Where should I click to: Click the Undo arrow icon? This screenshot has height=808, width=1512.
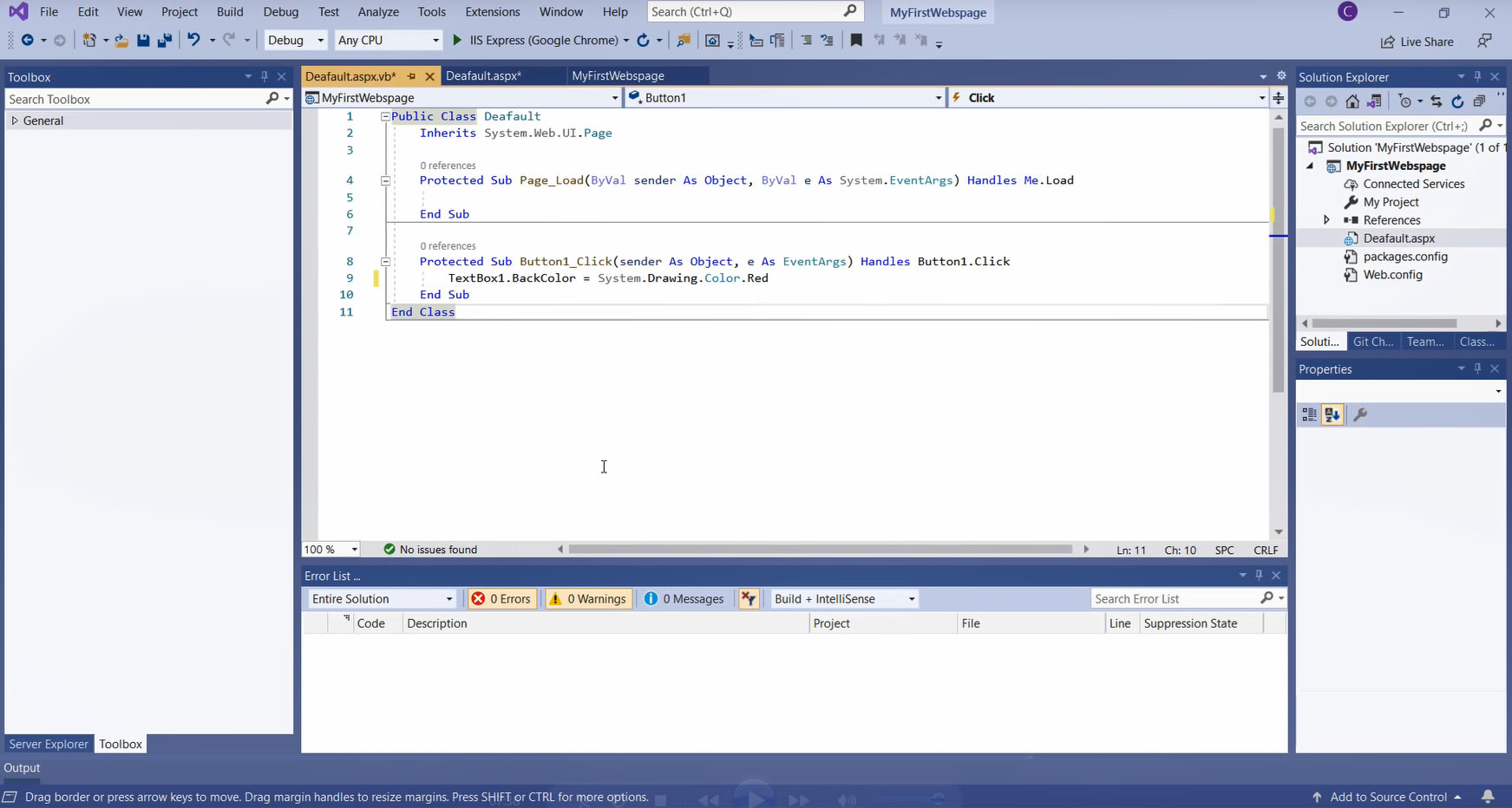coord(193,40)
